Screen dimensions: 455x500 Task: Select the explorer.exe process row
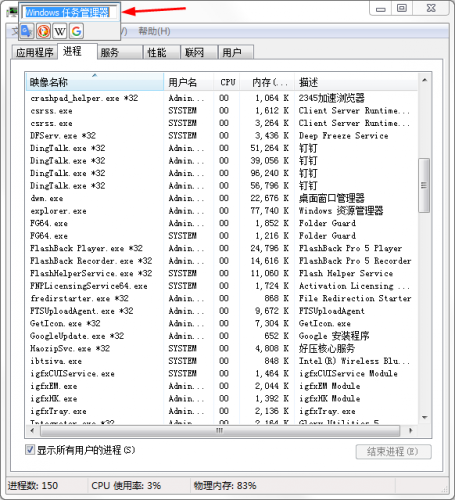click(222, 211)
